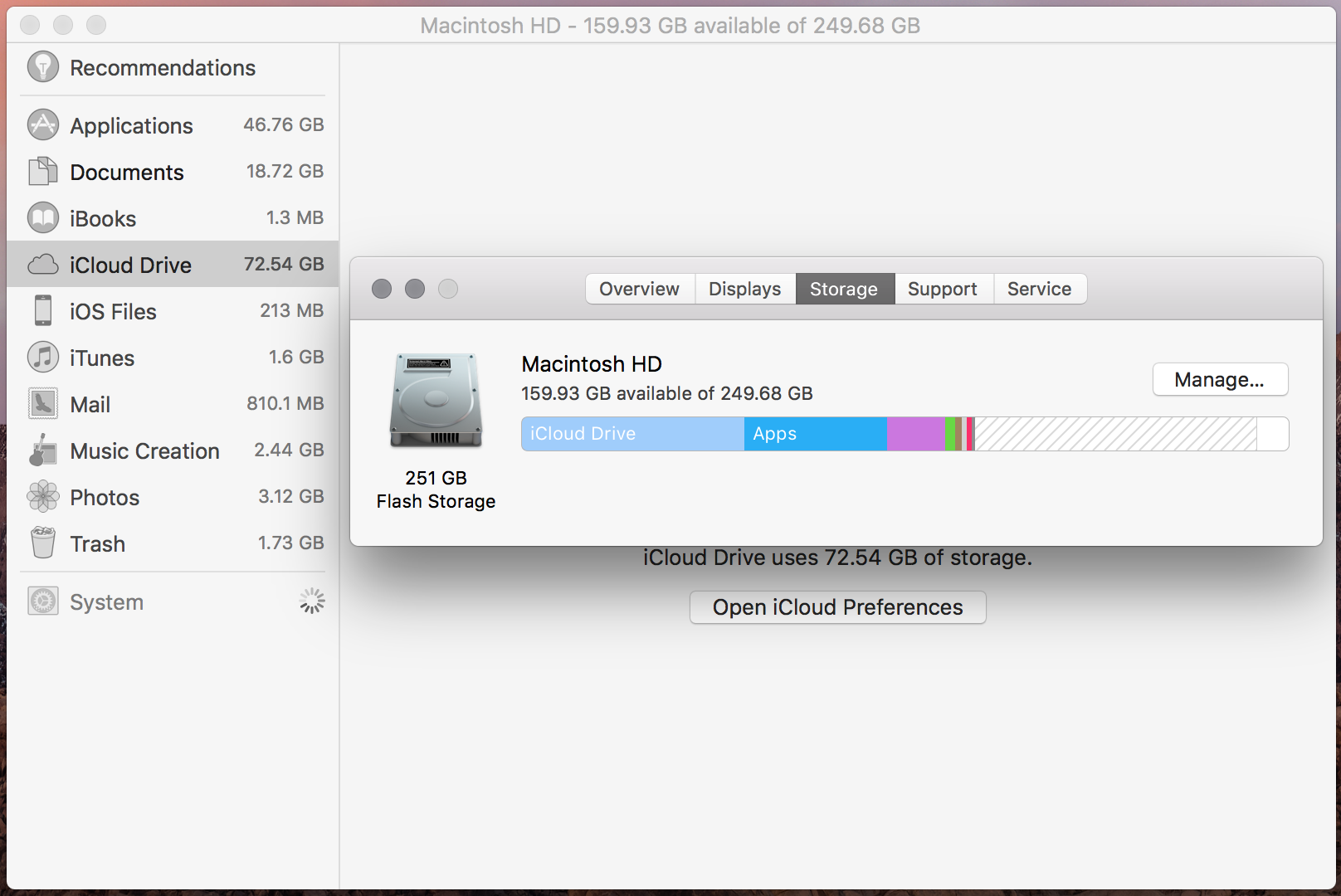Select the System row label
The image size is (1341, 896).
tap(107, 602)
